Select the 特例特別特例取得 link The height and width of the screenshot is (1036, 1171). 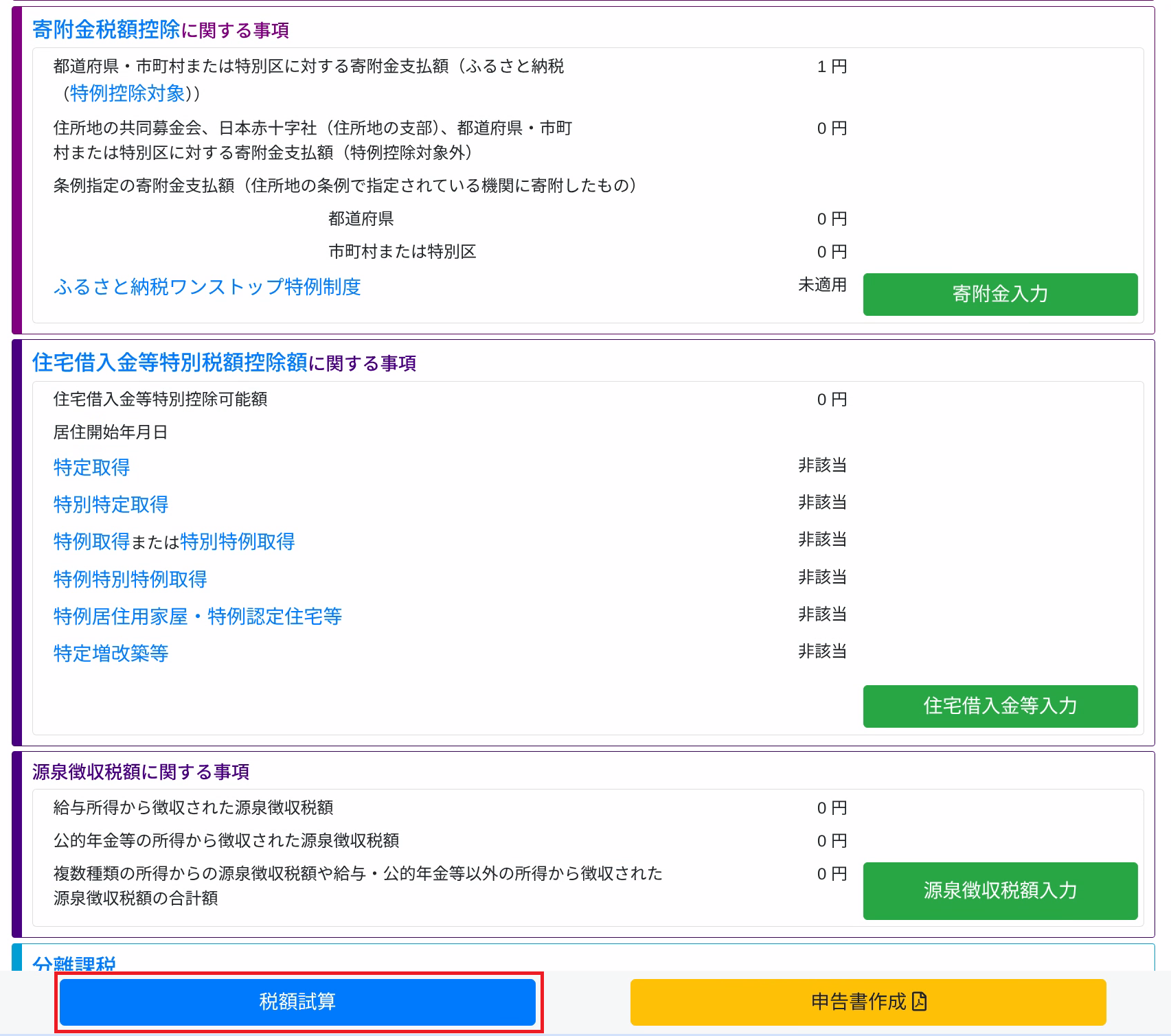[x=130, y=579]
